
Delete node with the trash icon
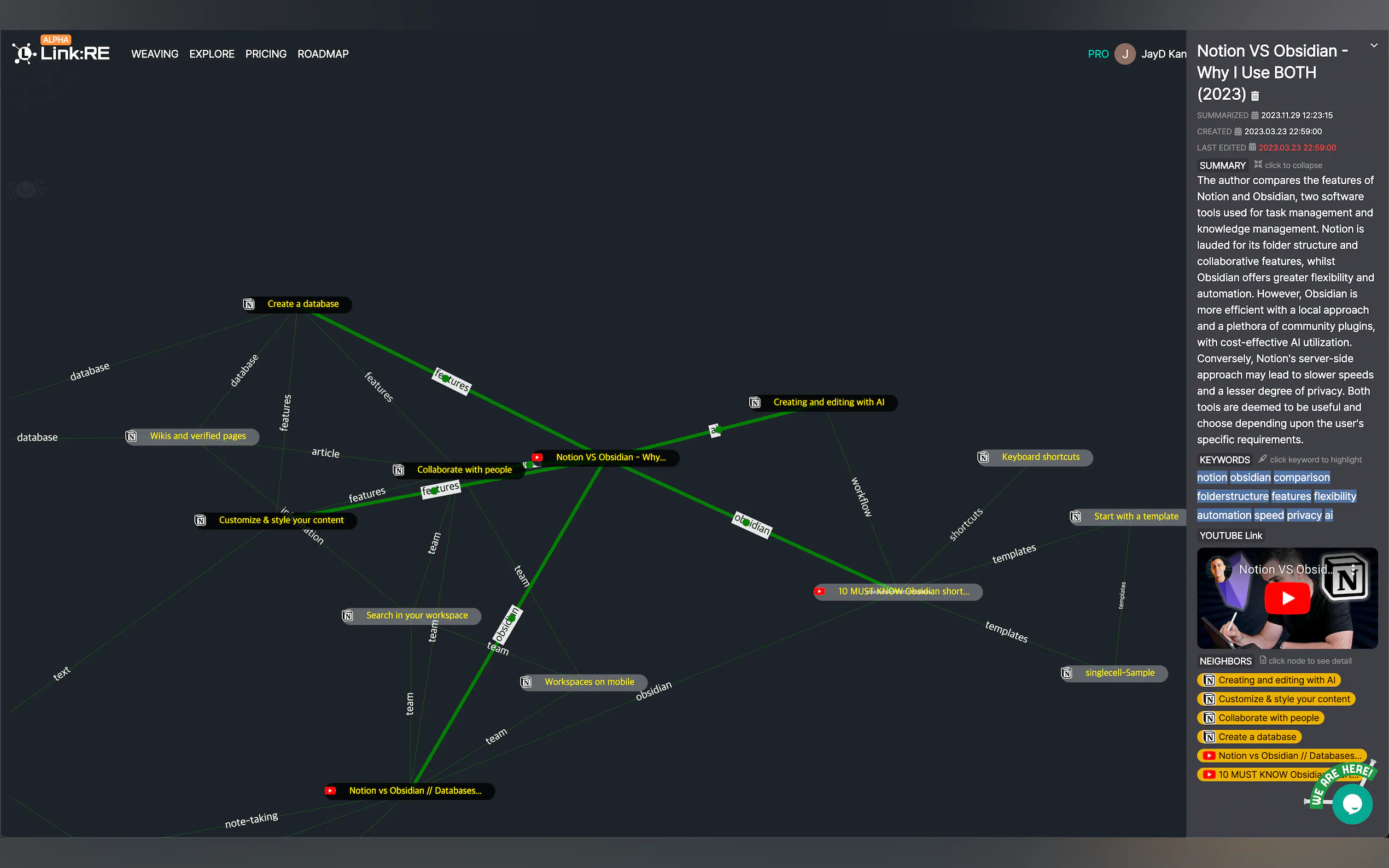click(x=1254, y=96)
